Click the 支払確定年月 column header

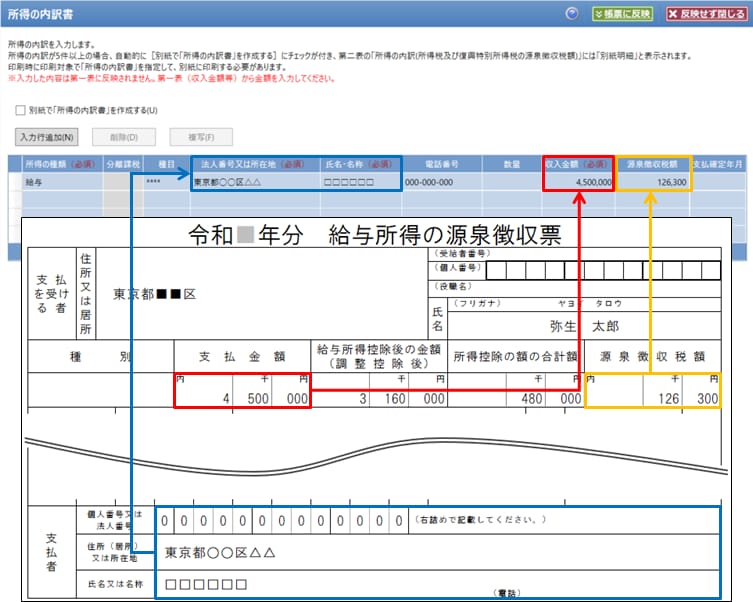coord(721,163)
